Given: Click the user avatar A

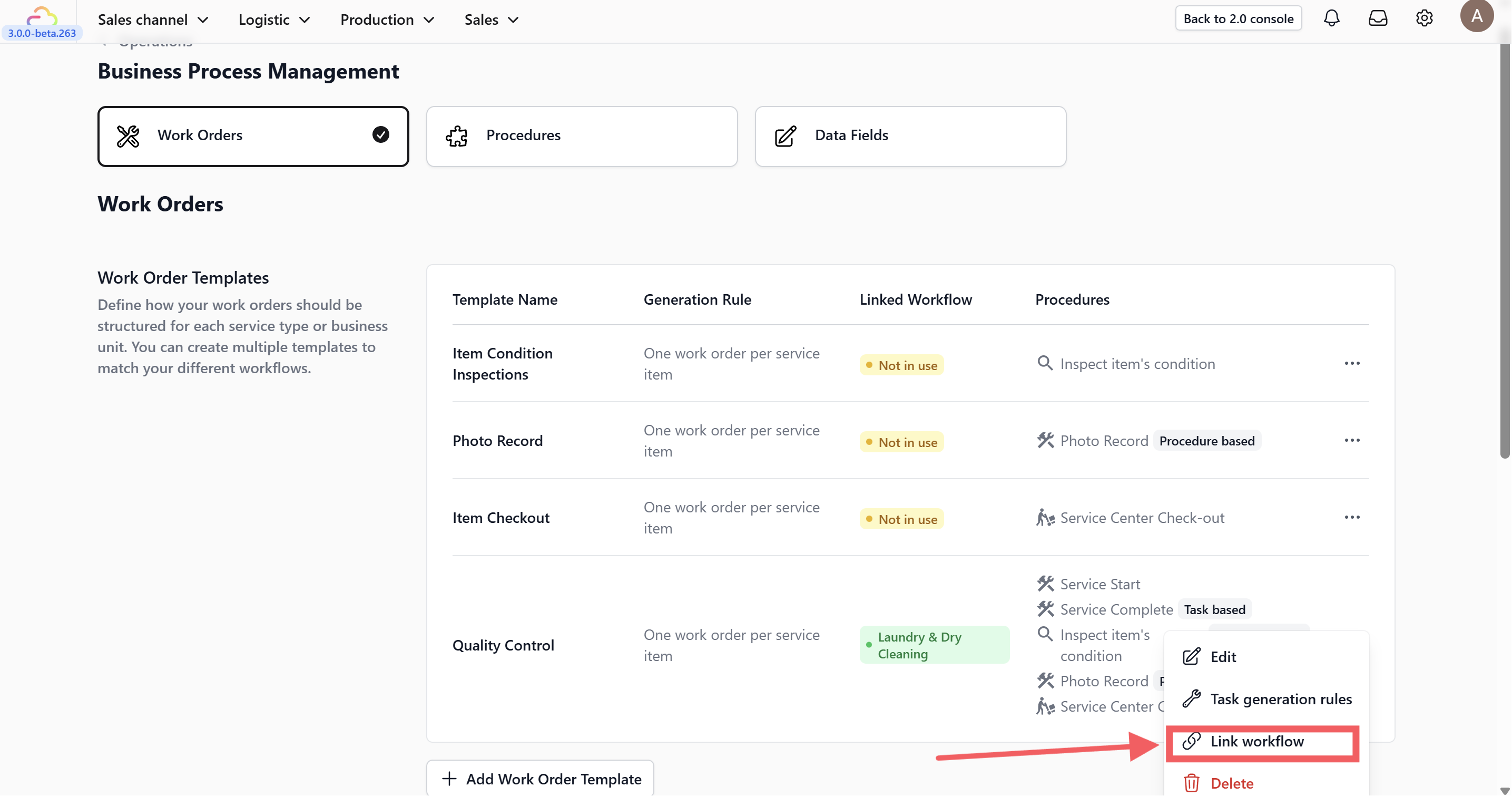Looking at the screenshot, I should coord(1476,16).
